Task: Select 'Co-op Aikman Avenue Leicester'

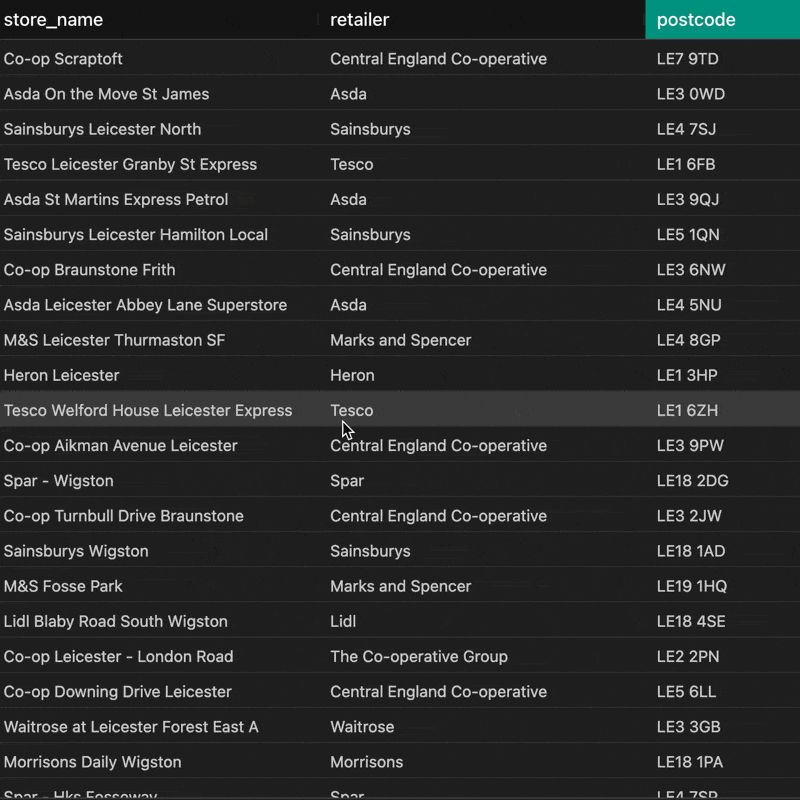Action: pos(120,446)
